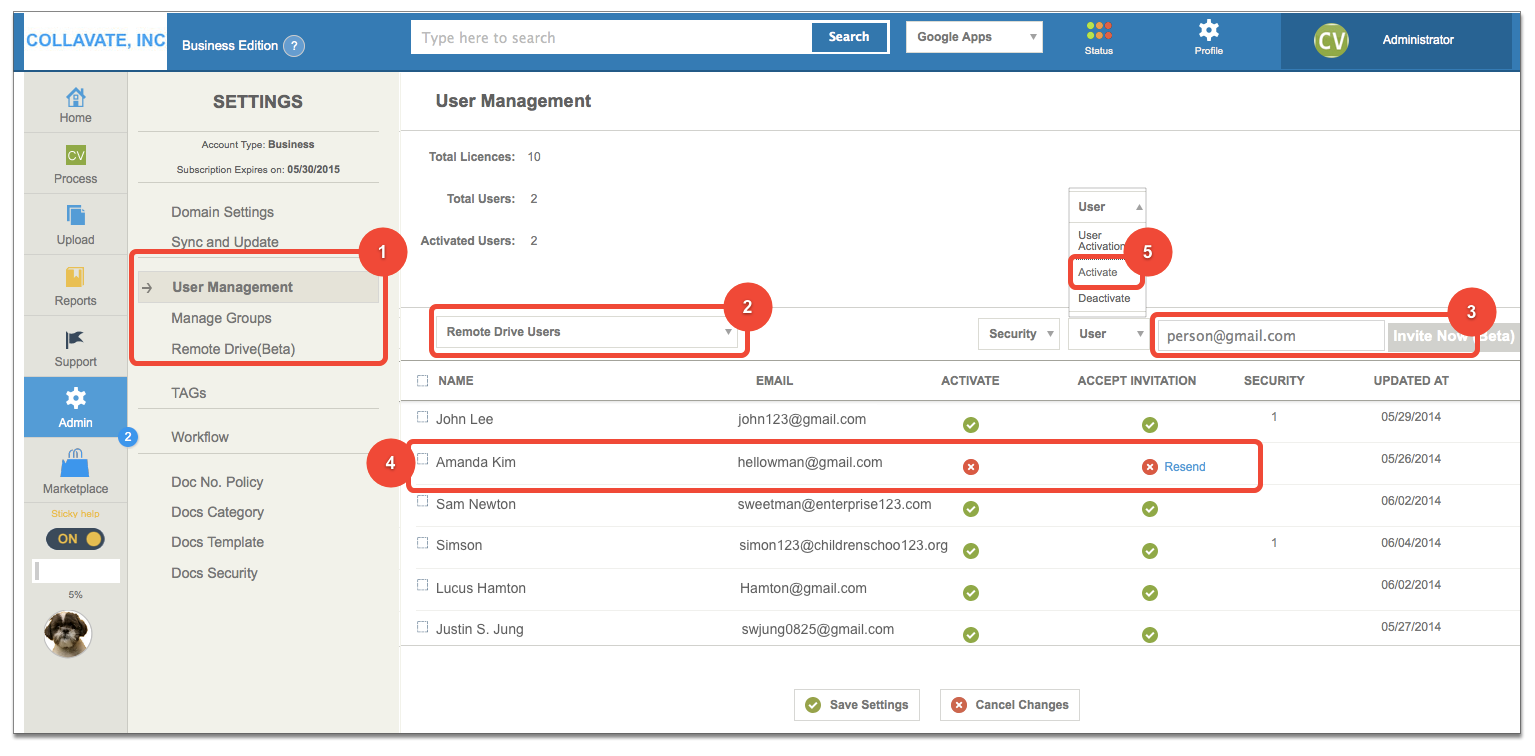Screen dimensions: 1535x756
Task: Open the Security dropdown
Action: [x=1018, y=334]
